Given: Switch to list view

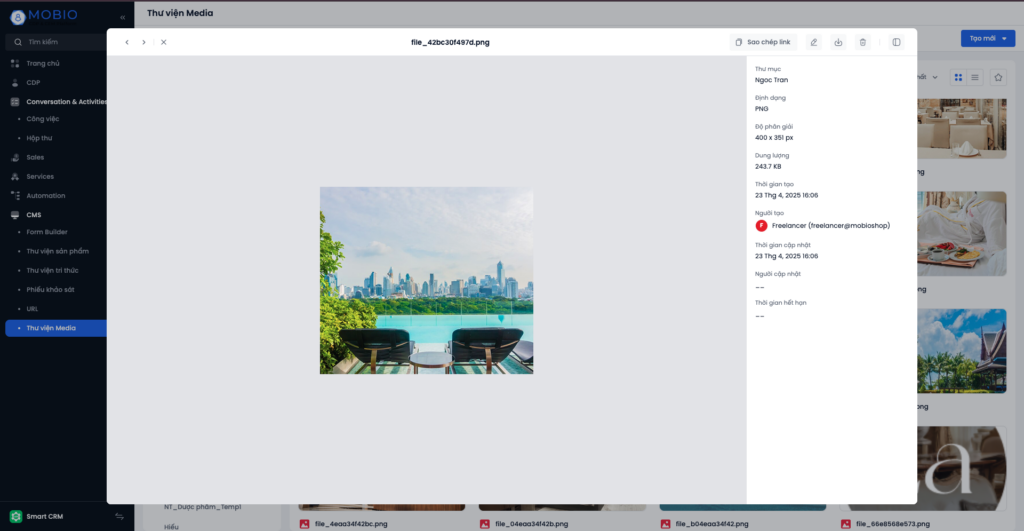Looking at the screenshot, I should tap(975, 77).
